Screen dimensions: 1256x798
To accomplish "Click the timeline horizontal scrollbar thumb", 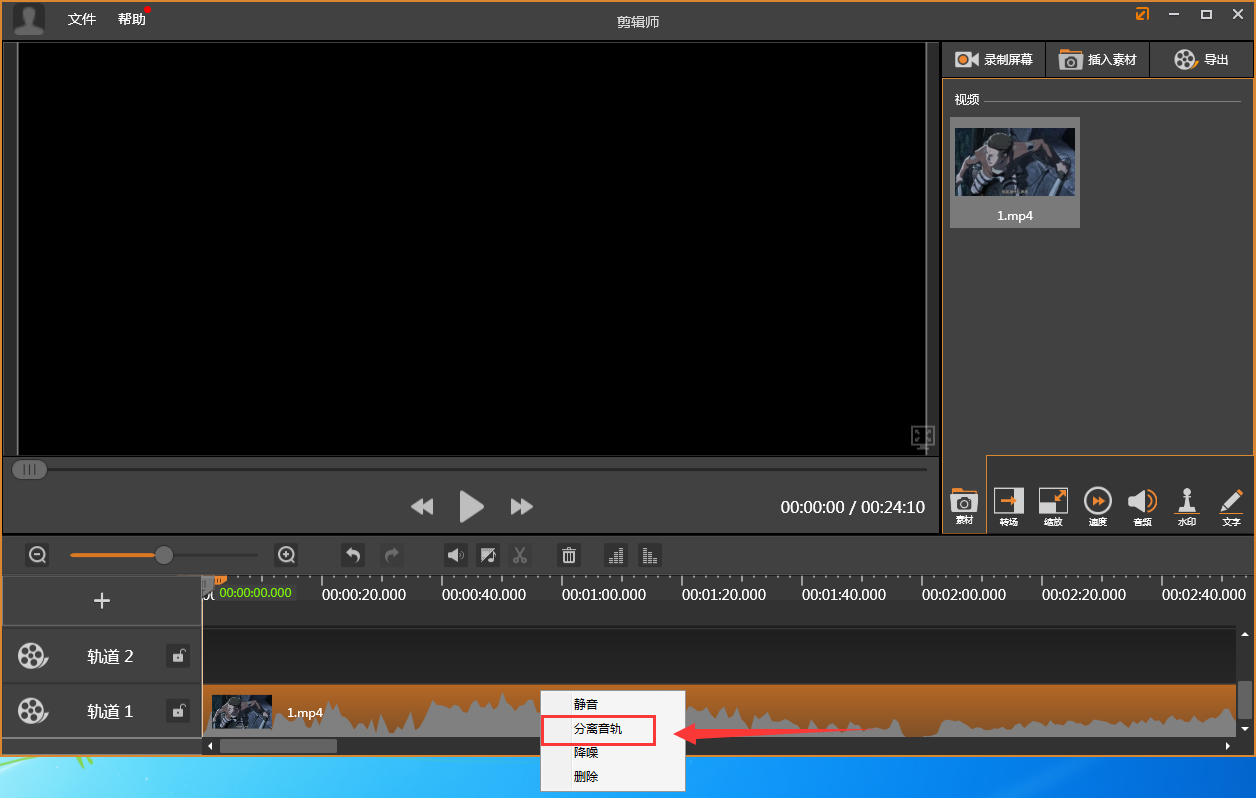I will click(x=278, y=746).
